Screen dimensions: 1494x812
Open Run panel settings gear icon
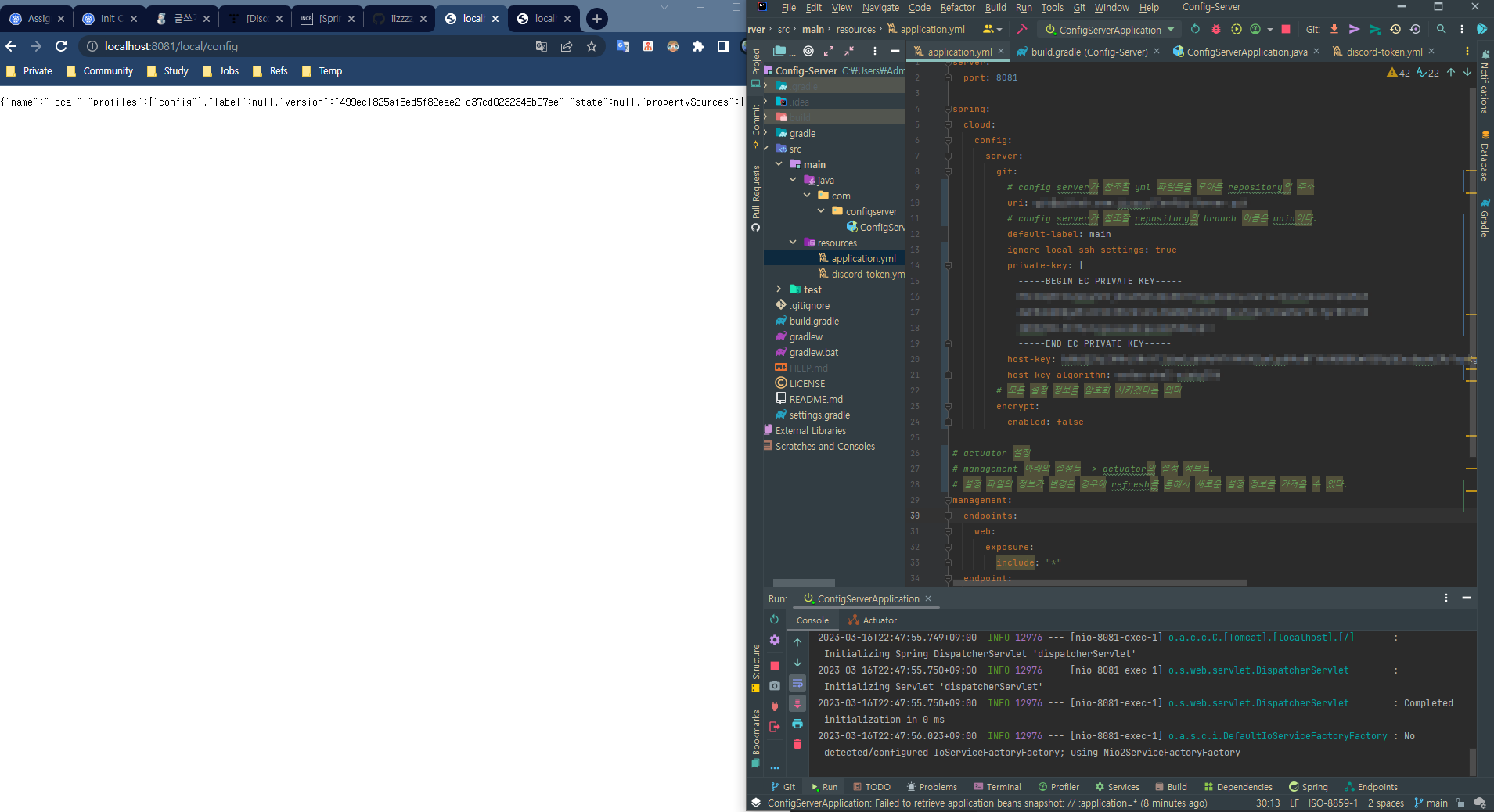coord(775,640)
